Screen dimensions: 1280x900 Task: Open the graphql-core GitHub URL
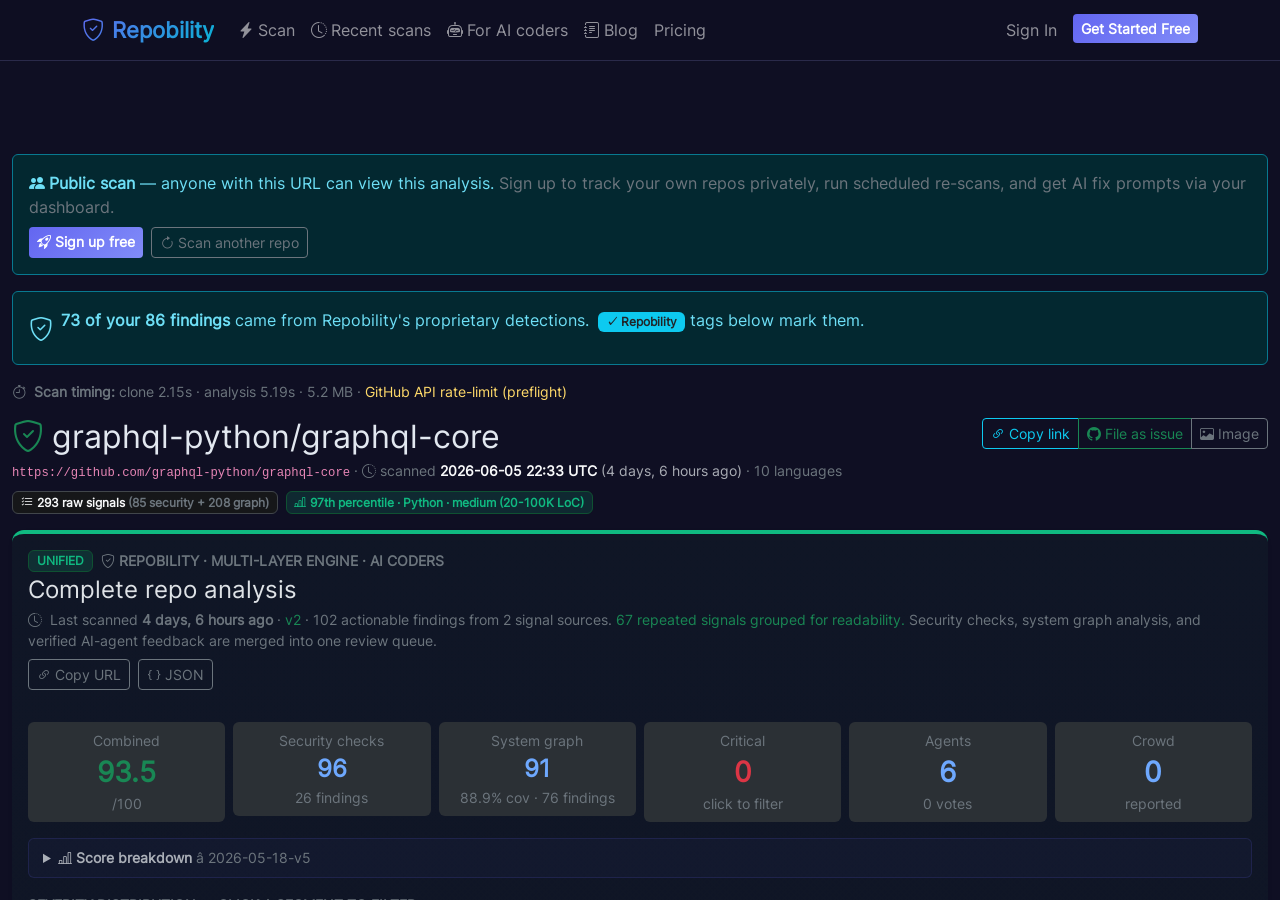coord(181,472)
